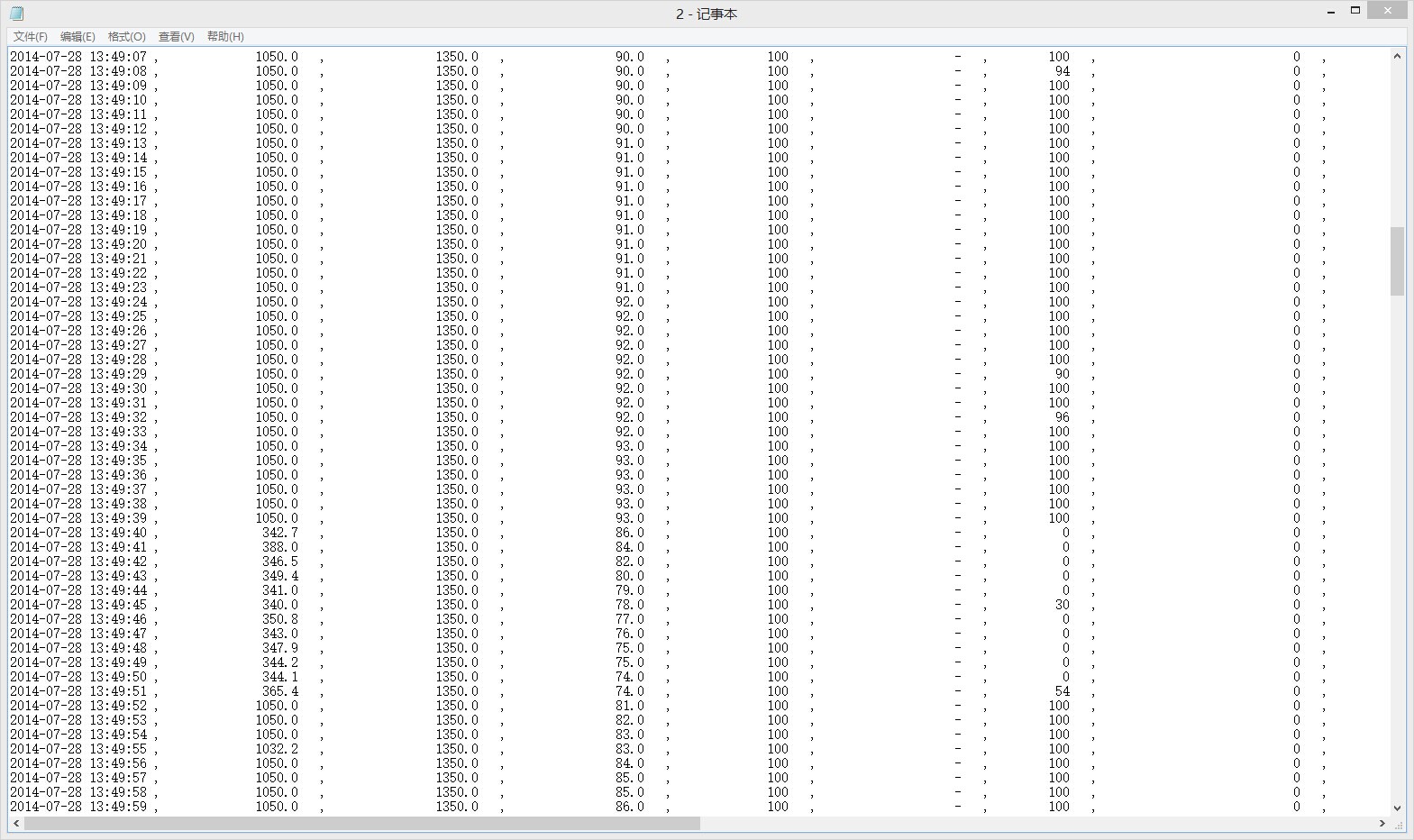This screenshot has height=840, width=1414.
Task: Click value "1032.2" in the 13:49:55 row
Action: tap(277, 749)
